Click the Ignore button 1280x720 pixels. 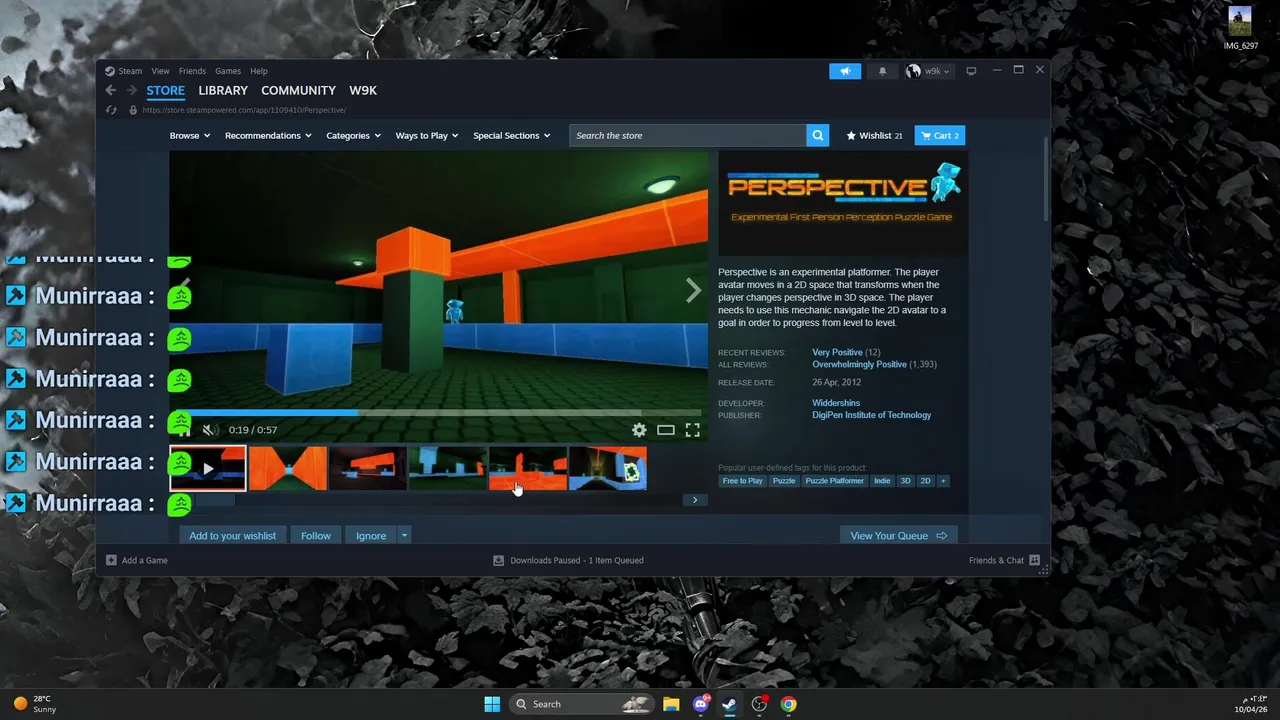pos(371,536)
